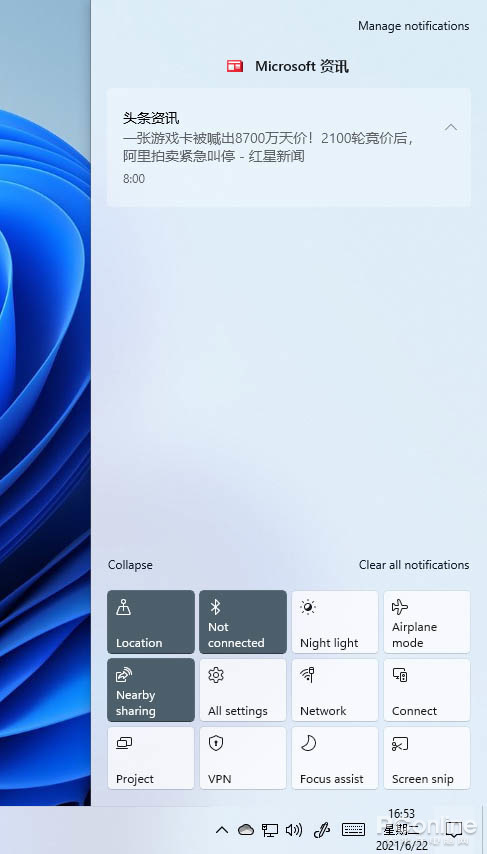Click the network computer tray icon
This screenshot has width=487, height=854.
[270, 830]
